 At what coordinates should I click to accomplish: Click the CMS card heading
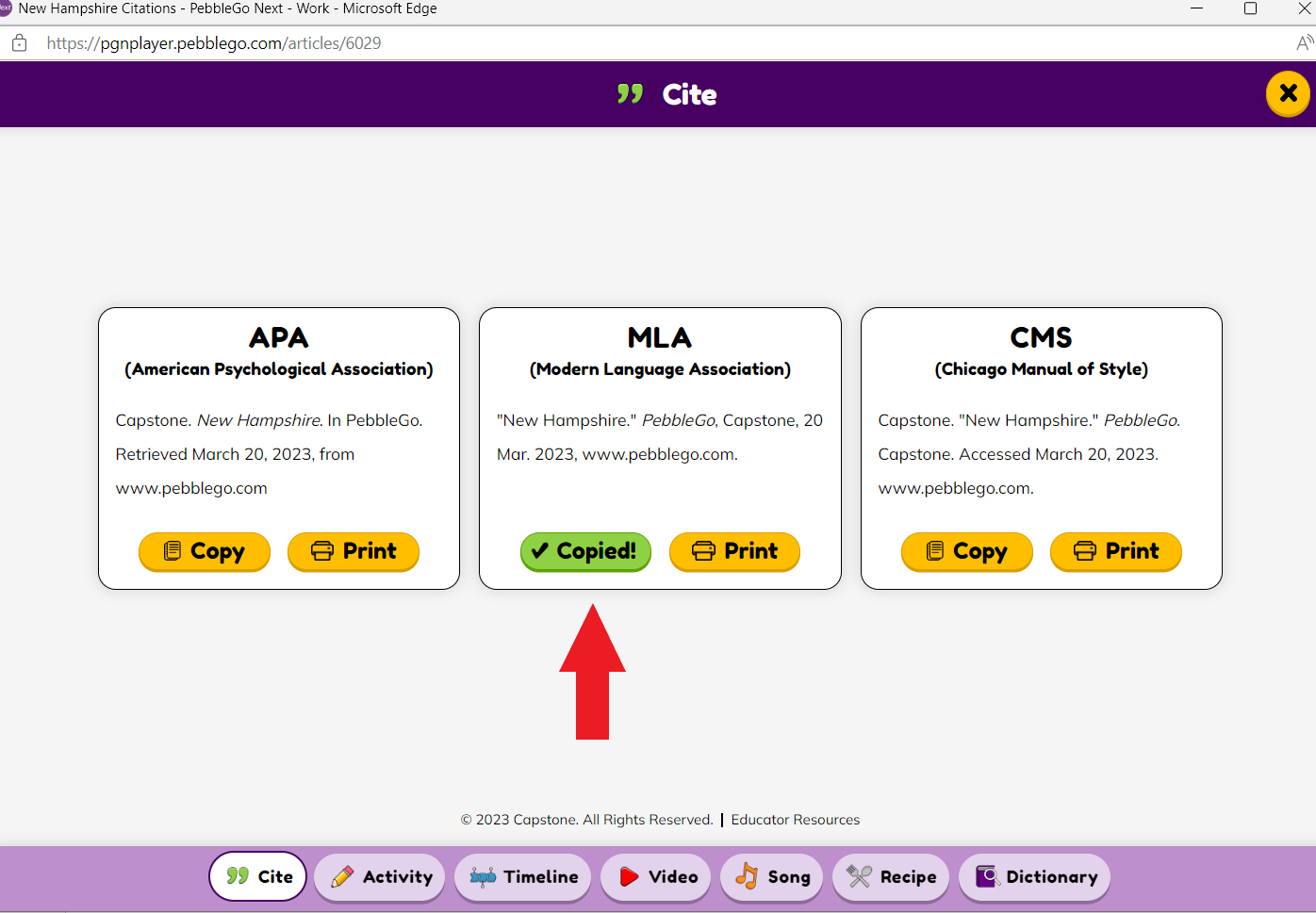click(1042, 337)
